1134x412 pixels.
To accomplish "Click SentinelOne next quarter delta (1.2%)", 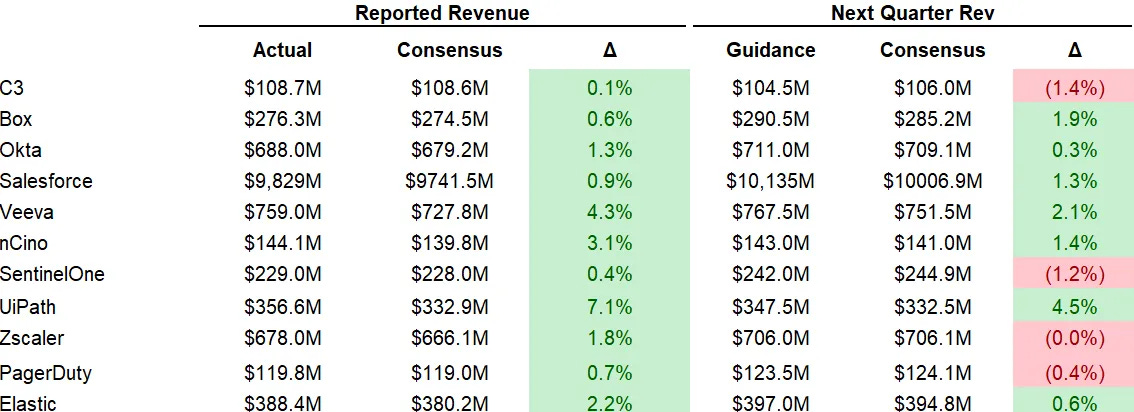I will point(1074,274).
